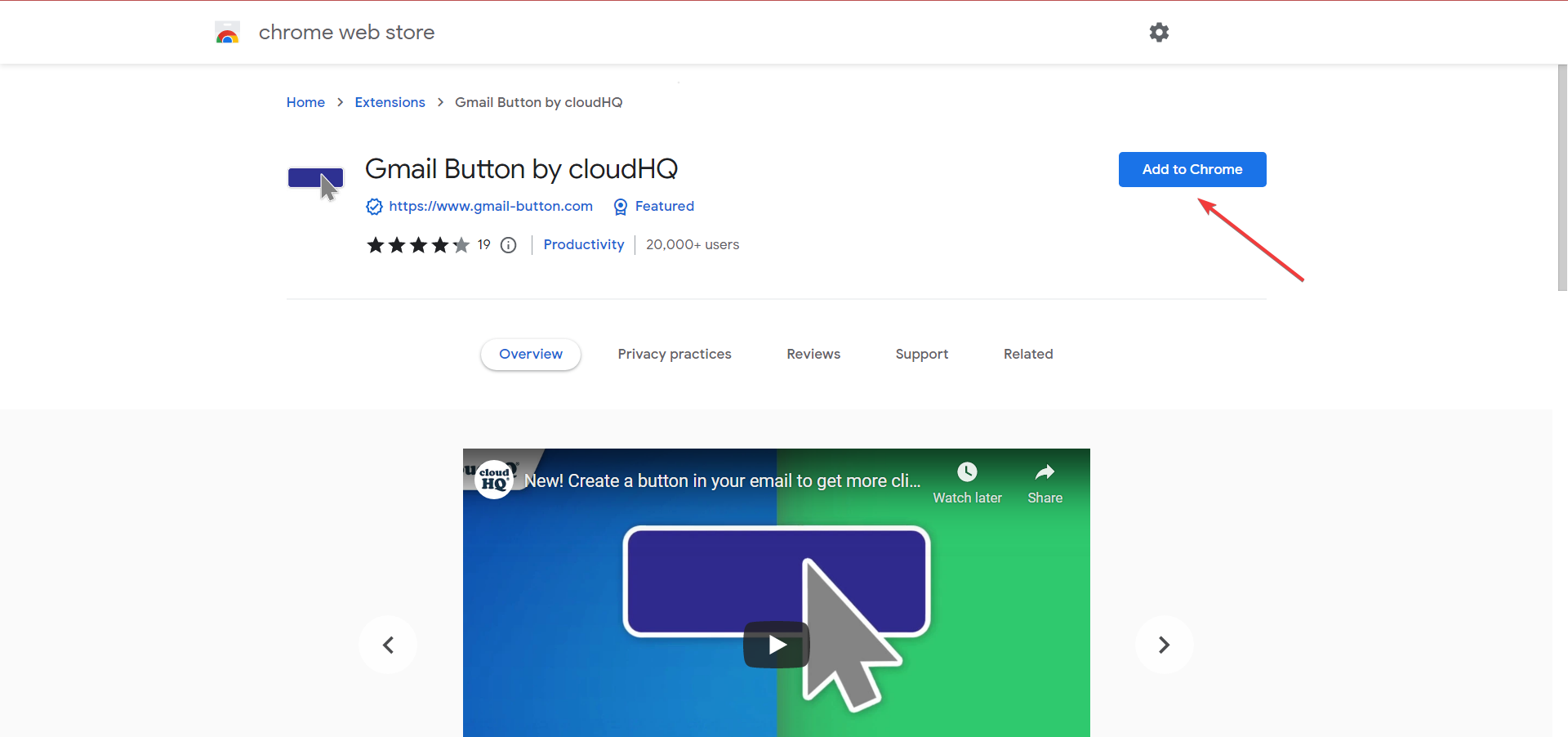Go to next slide with right arrow
Screen dimensions: 1568x737
click(x=1164, y=645)
